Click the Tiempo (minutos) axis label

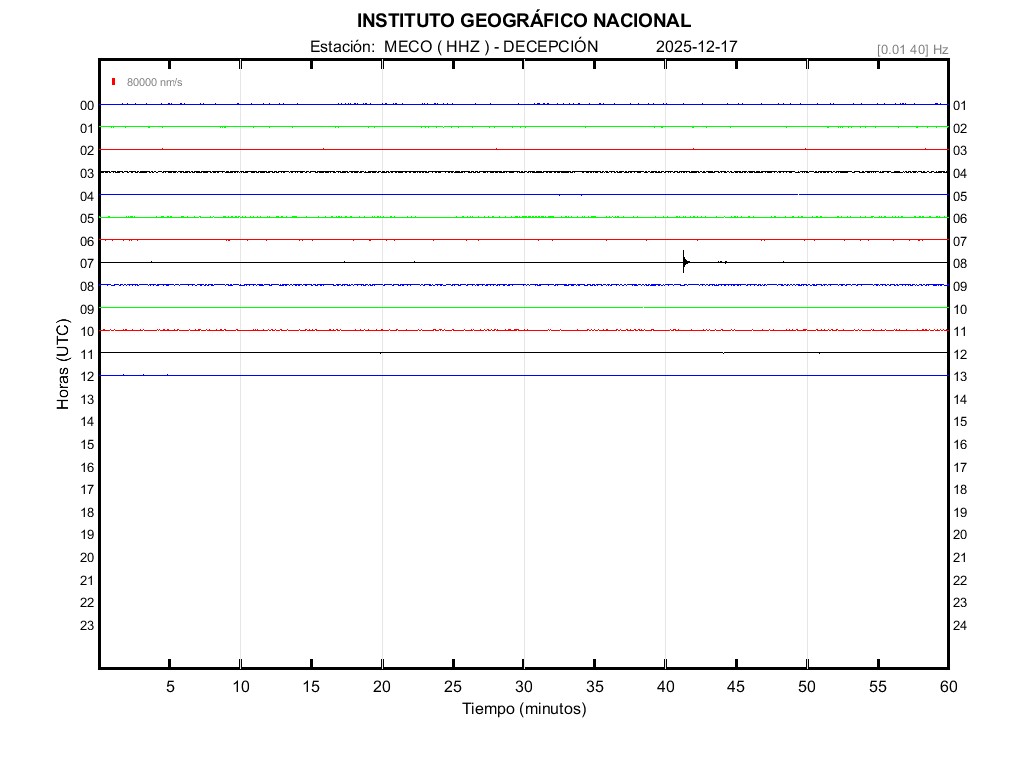click(x=523, y=709)
